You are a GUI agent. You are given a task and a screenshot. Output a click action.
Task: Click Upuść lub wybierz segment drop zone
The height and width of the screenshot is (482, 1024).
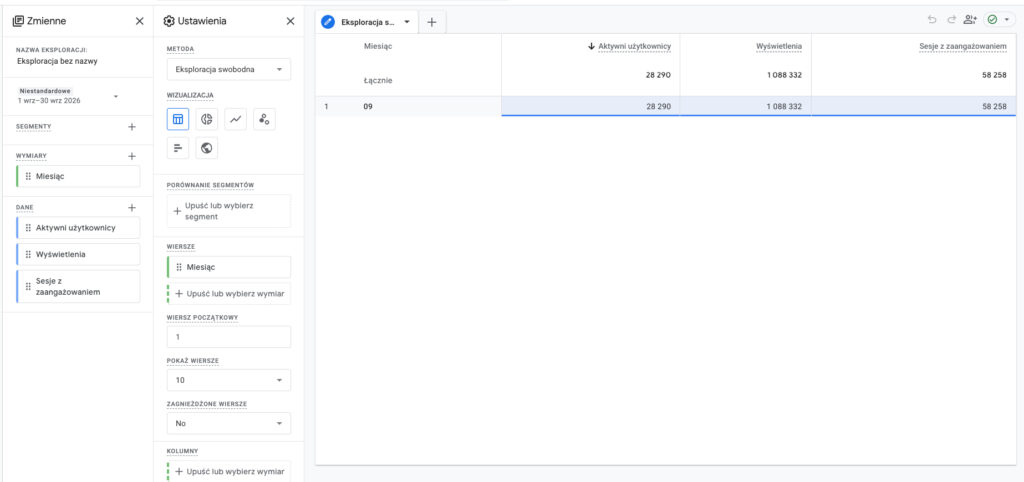[229, 211]
